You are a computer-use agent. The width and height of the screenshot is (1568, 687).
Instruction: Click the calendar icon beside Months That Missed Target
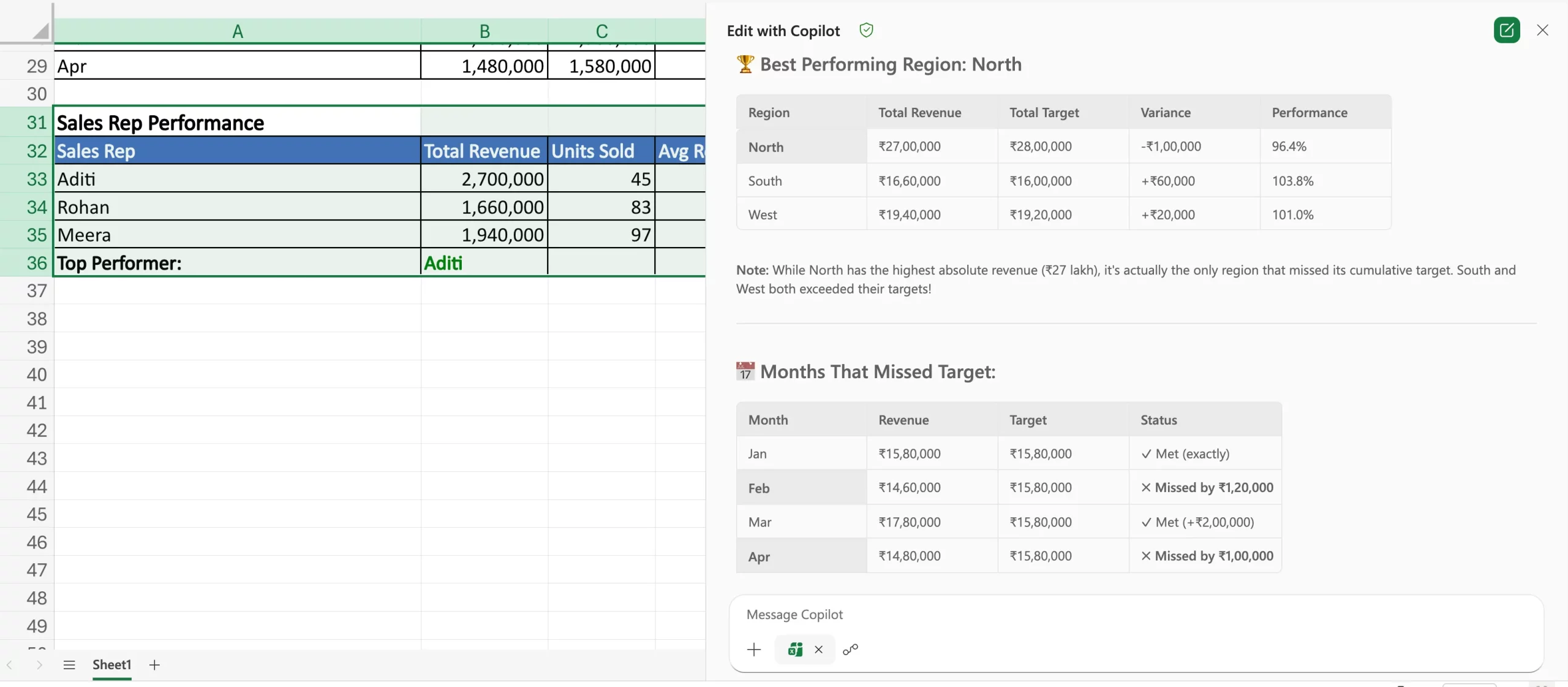pos(744,371)
